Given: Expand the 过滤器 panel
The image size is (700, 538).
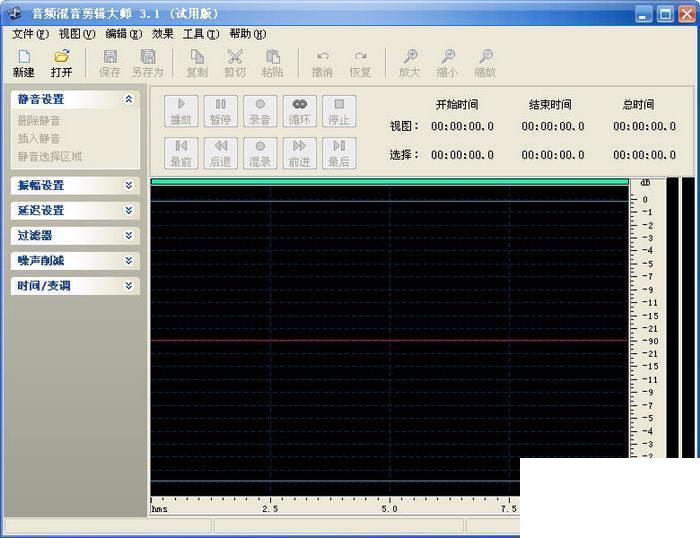Looking at the screenshot, I should (x=129, y=235).
